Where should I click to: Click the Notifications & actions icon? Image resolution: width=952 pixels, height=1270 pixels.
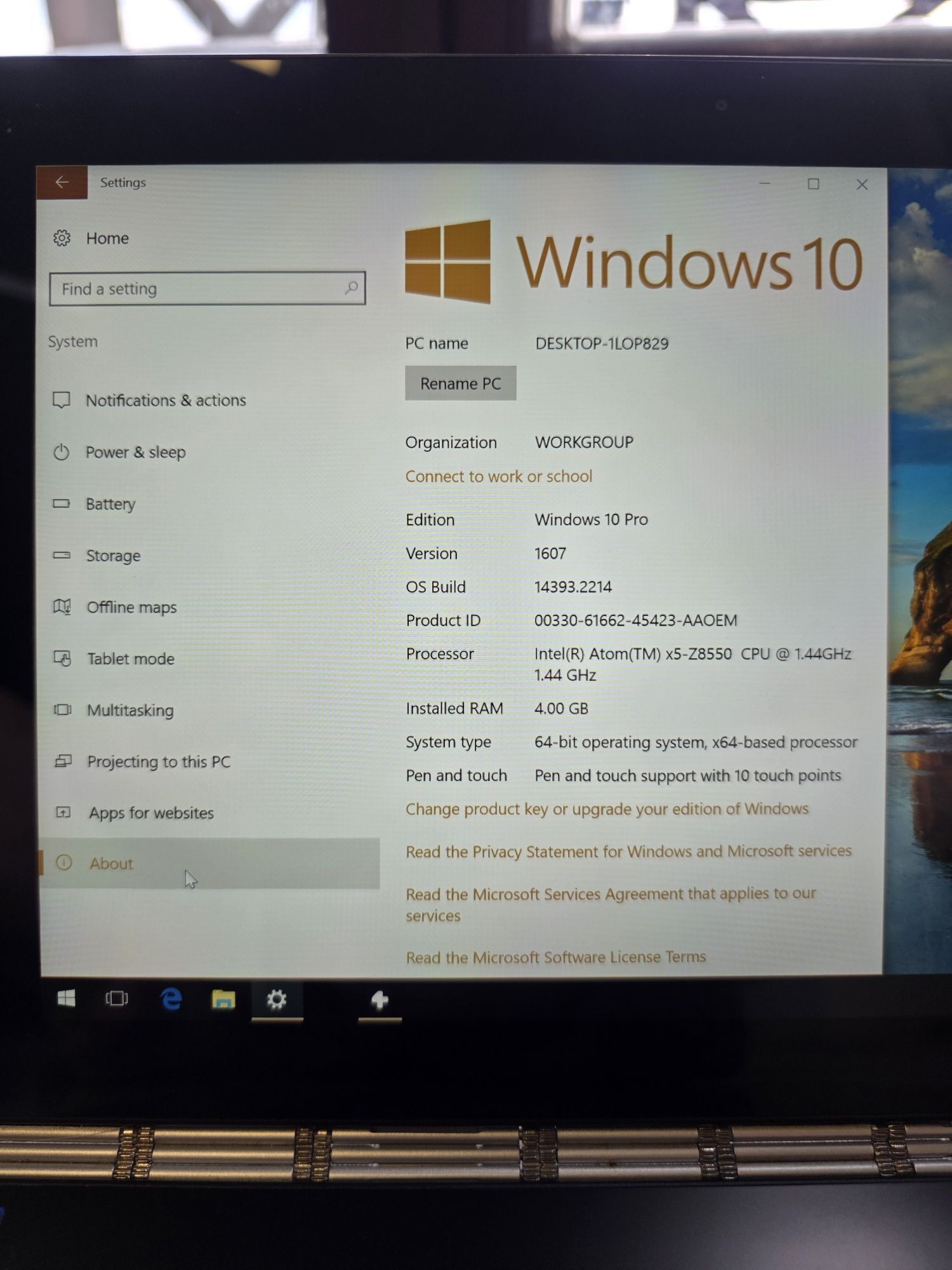pos(61,400)
